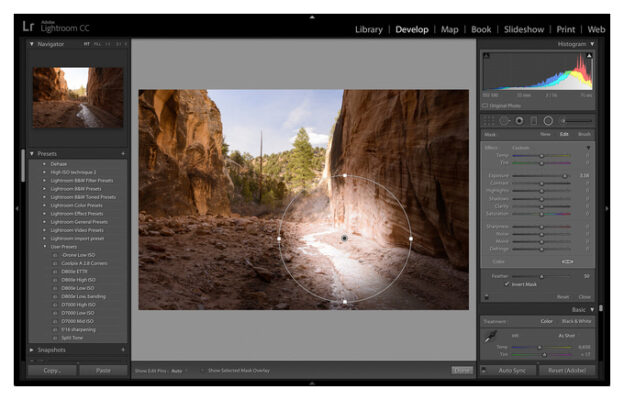This screenshot has height=400, width=624.
Task: Switch to the Develop module
Action: (x=412, y=29)
